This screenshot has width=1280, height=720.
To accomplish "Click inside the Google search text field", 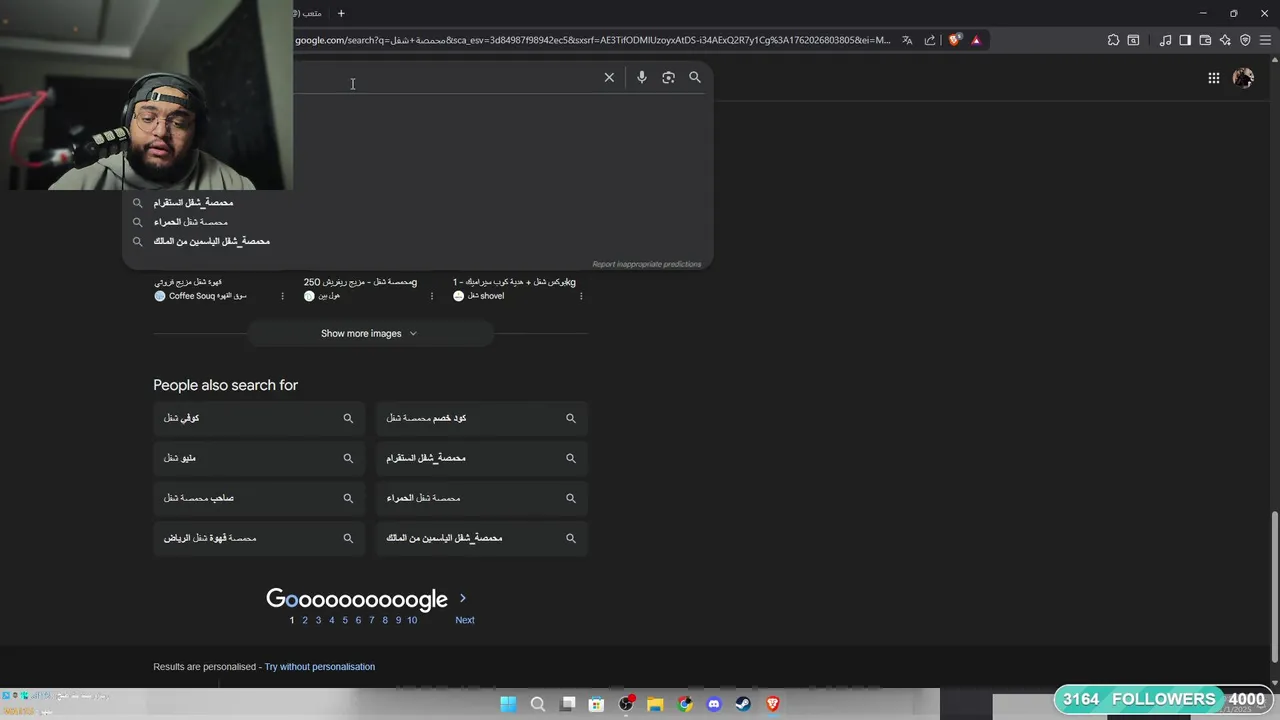I will tap(445, 78).
